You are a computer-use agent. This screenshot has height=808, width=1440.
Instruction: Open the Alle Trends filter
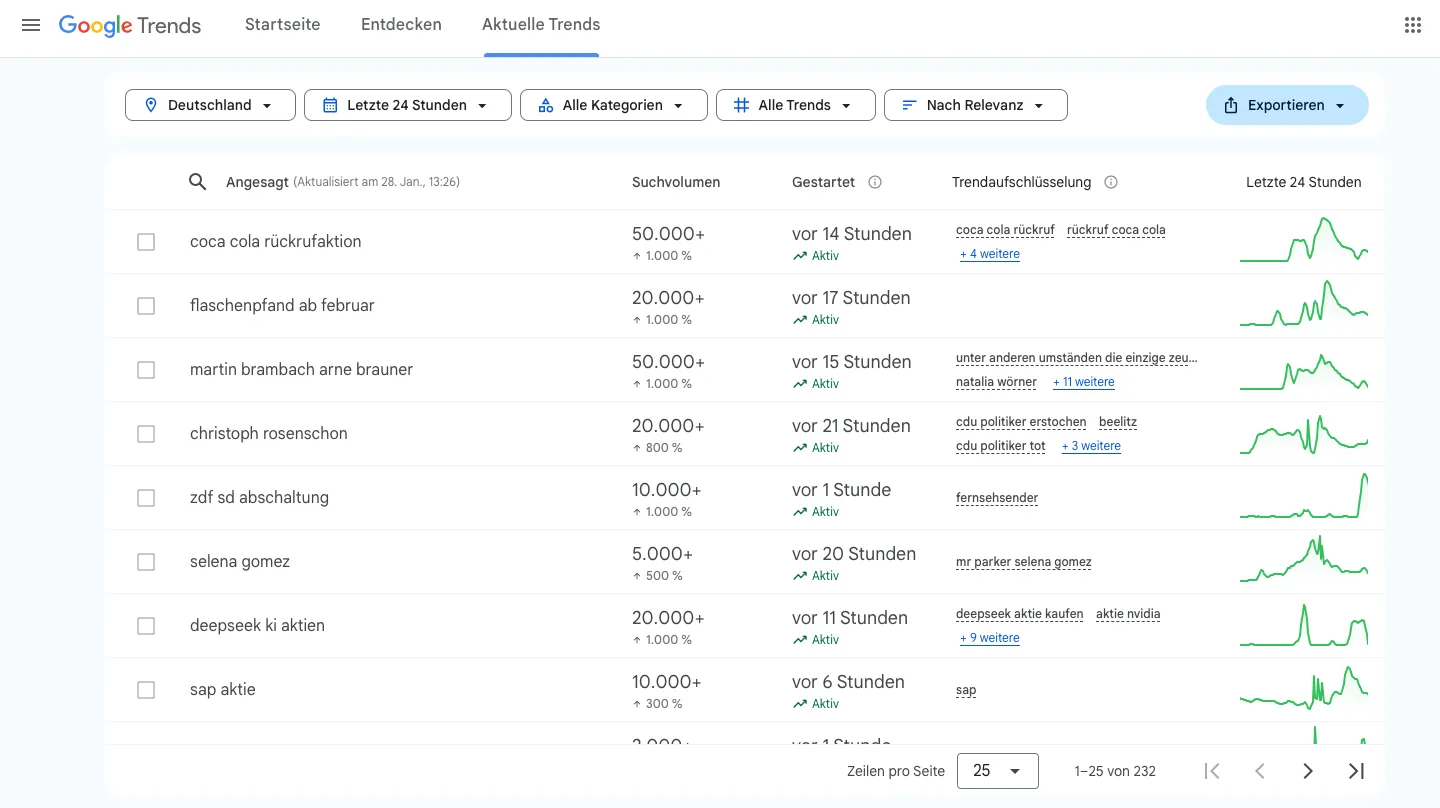796,105
